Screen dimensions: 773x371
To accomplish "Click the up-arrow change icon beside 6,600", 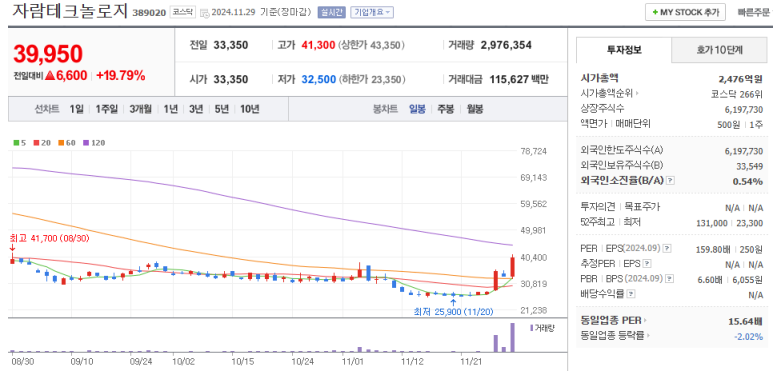I will point(50,76).
